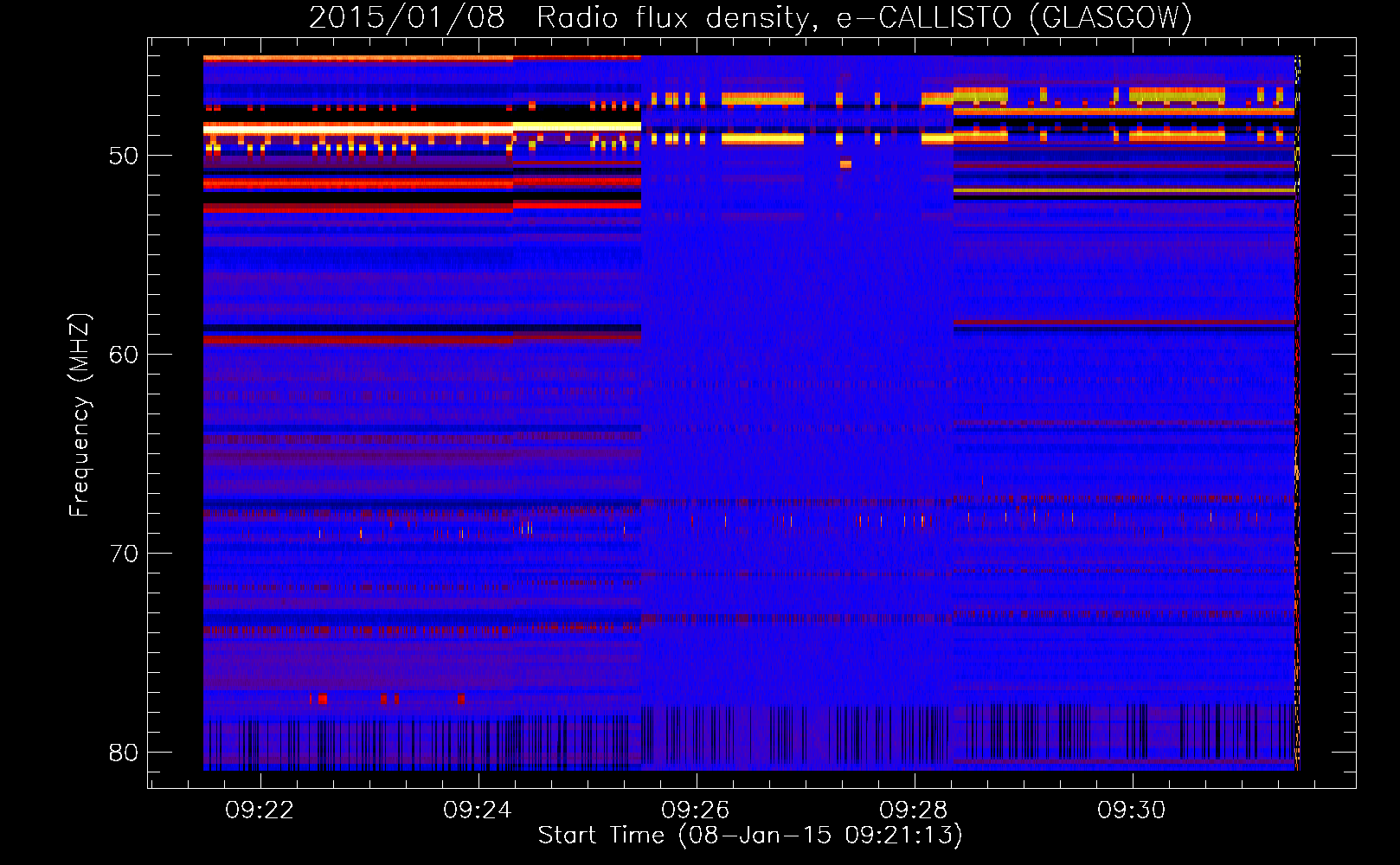
Task: Click the 'Start Time (08-Jan-15 09:21:13)' x-axis label
Action: tap(750, 835)
